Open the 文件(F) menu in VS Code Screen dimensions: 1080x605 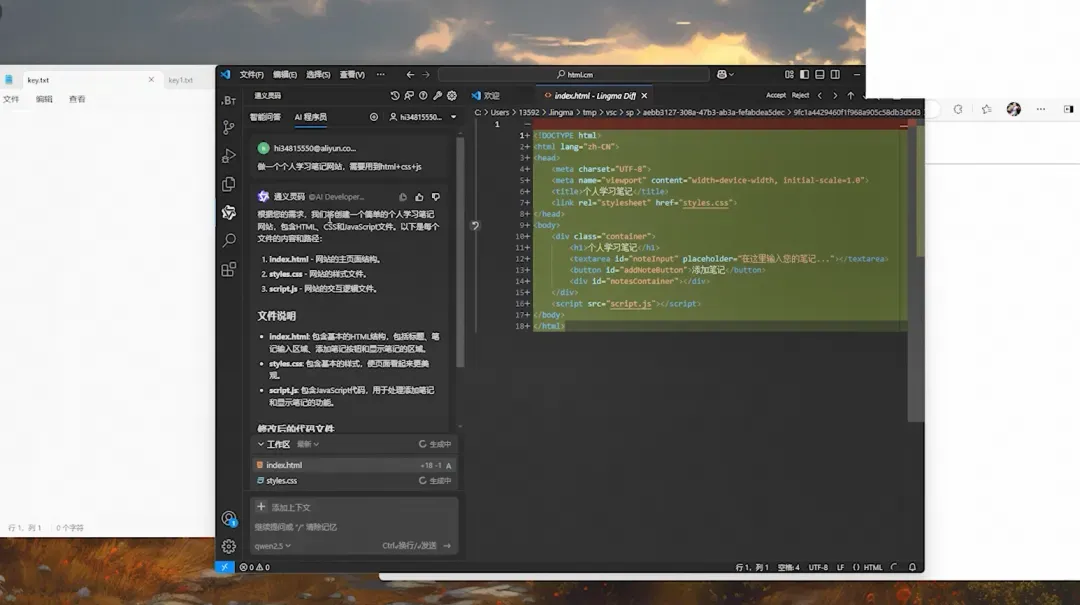[x=251, y=74]
